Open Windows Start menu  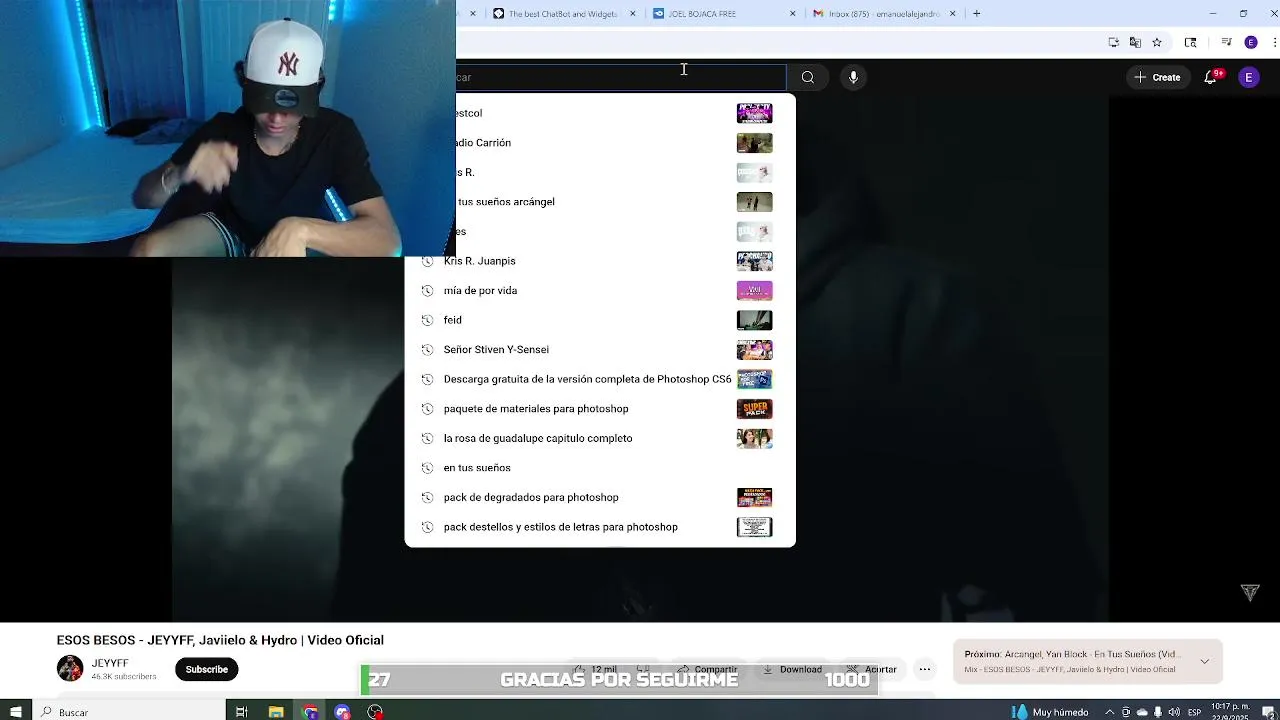point(16,712)
